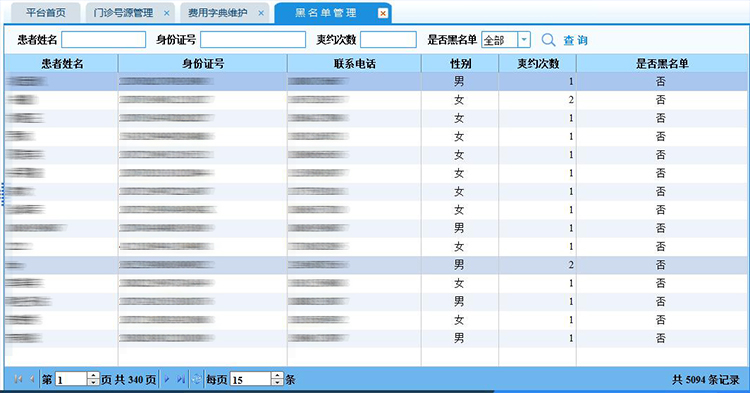This screenshot has width=750, height=393.
Task: Close the 门诊号源管理 tab
Action: click(166, 13)
